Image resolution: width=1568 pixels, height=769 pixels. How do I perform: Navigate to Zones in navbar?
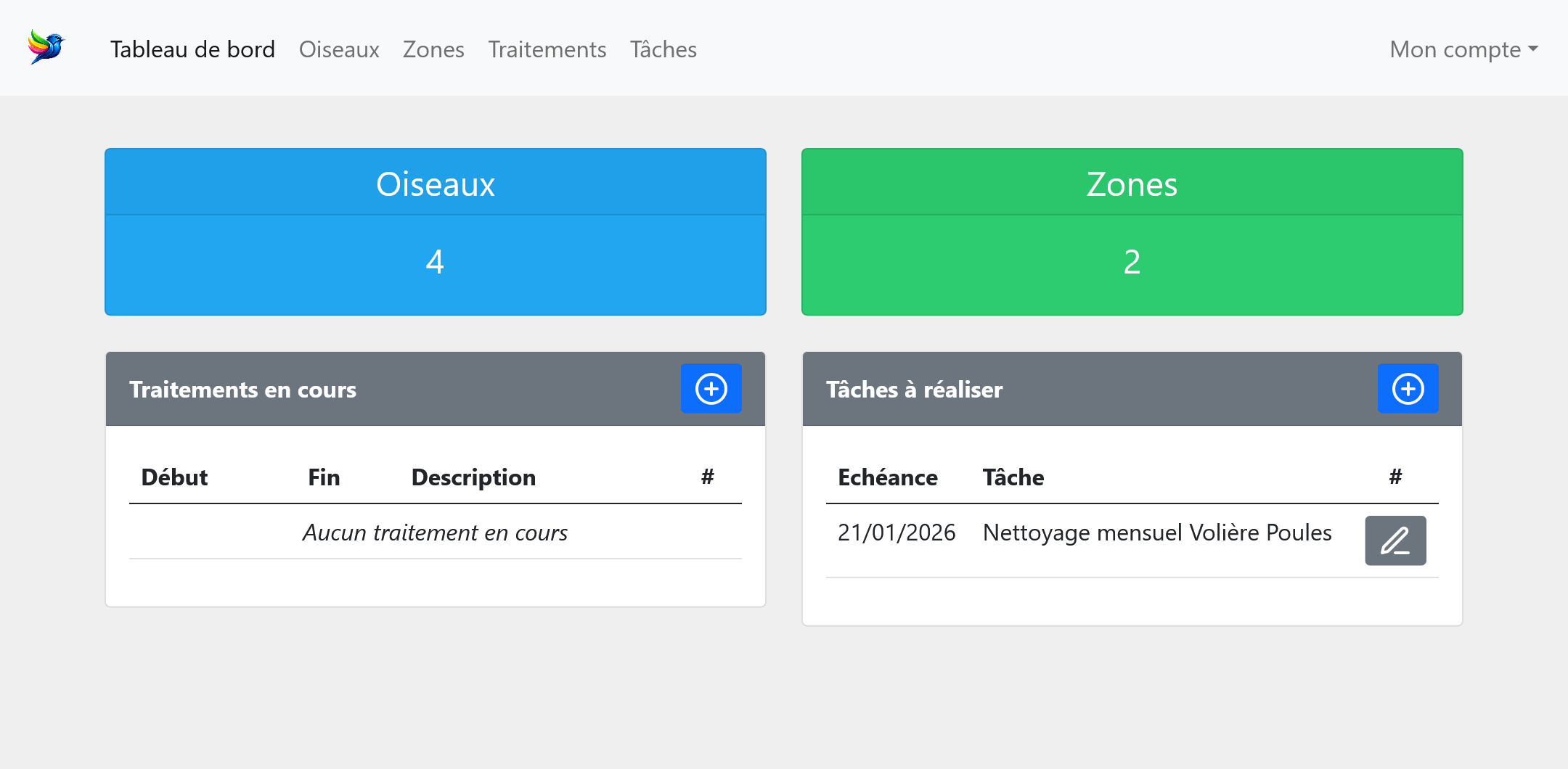point(433,49)
